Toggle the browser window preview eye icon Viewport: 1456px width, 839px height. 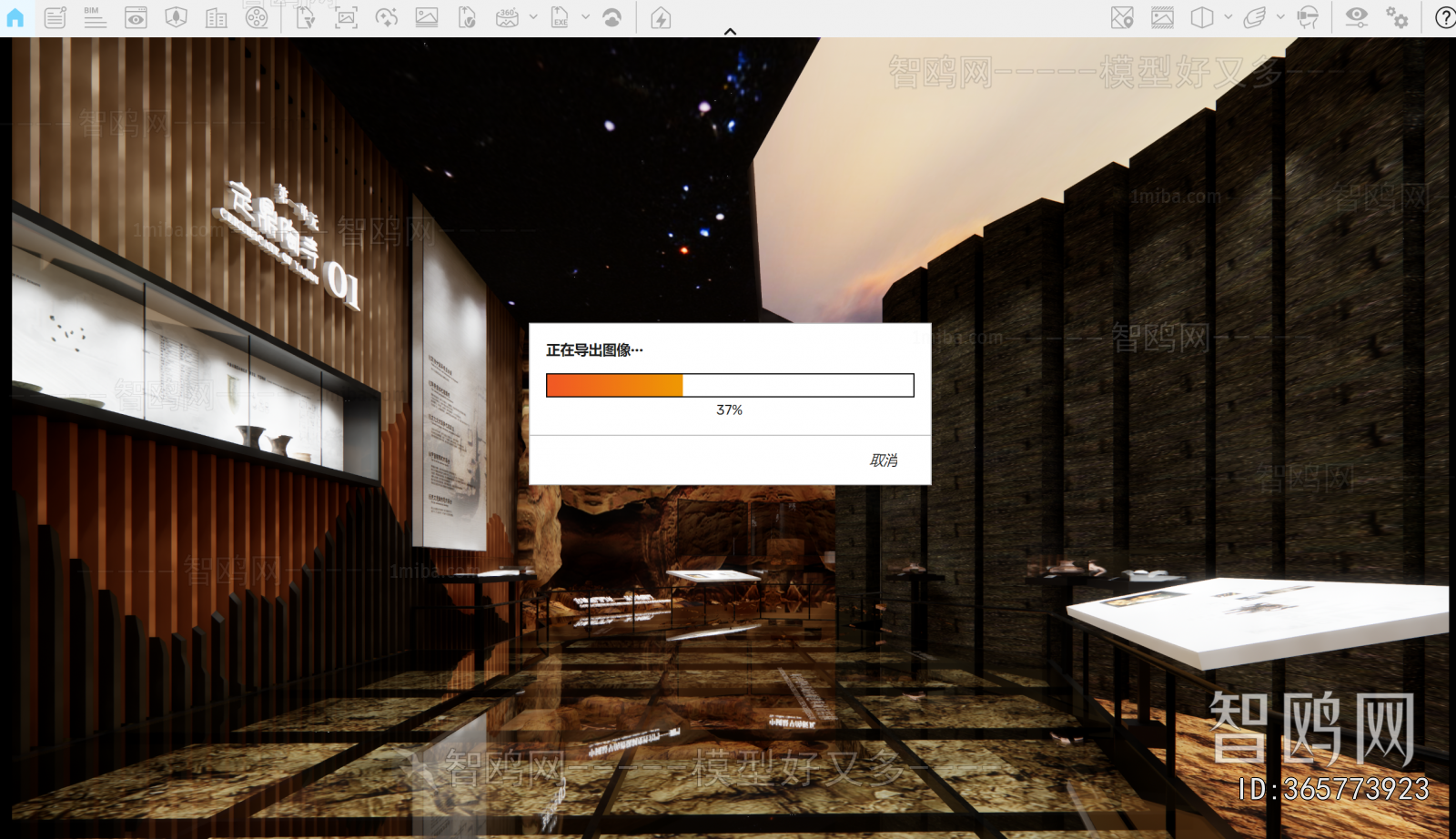point(136,17)
